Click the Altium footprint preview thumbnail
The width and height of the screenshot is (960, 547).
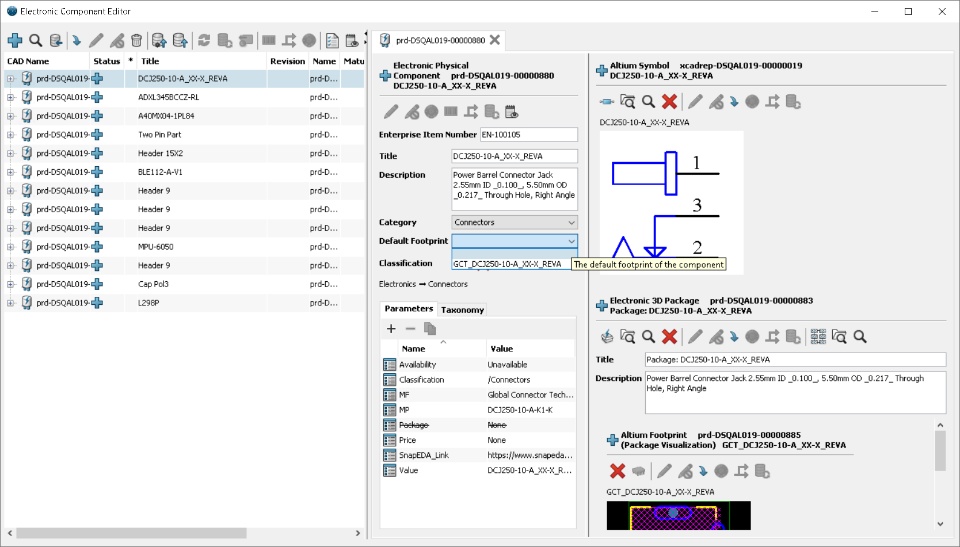point(678,515)
